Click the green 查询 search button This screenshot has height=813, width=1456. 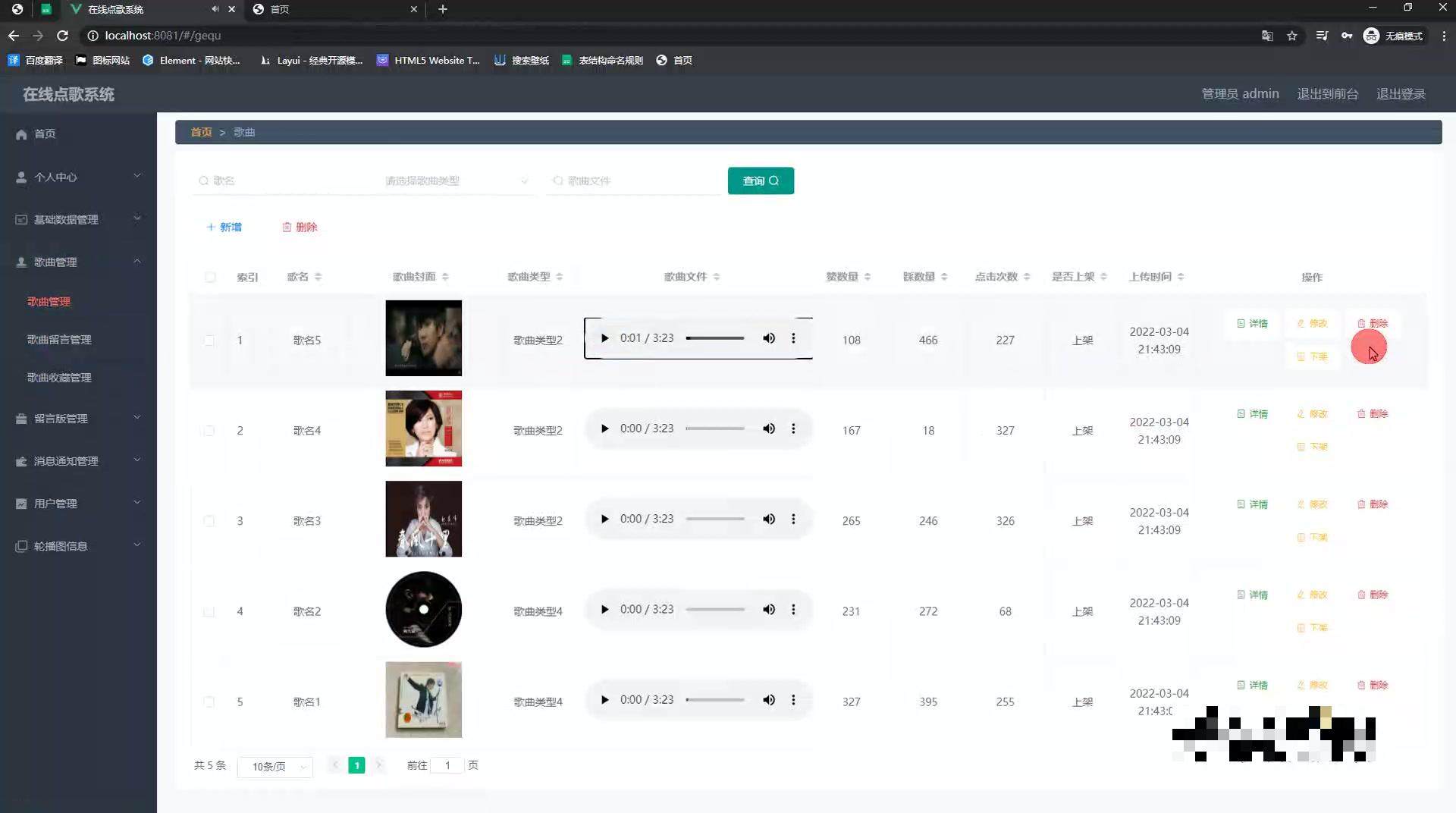pos(761,180)
